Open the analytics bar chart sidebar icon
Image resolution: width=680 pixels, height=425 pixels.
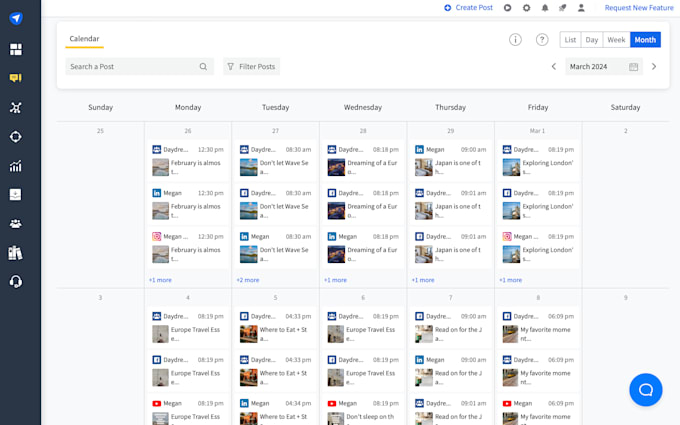tap(16, 166)
